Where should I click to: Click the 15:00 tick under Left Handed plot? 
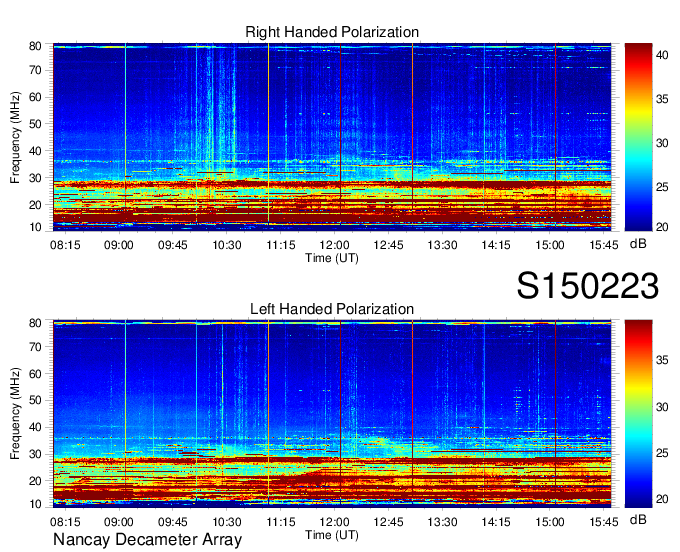click(550, 522)
